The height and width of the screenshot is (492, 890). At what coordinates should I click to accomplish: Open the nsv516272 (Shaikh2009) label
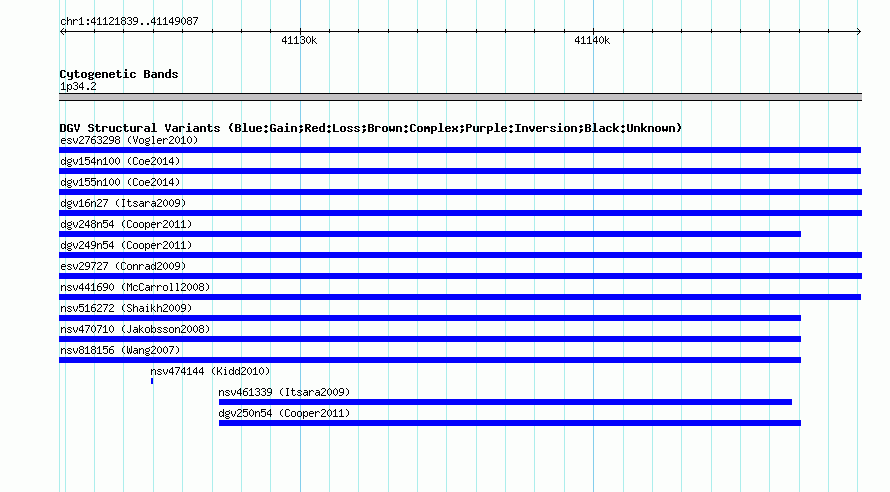pos(126,308)
